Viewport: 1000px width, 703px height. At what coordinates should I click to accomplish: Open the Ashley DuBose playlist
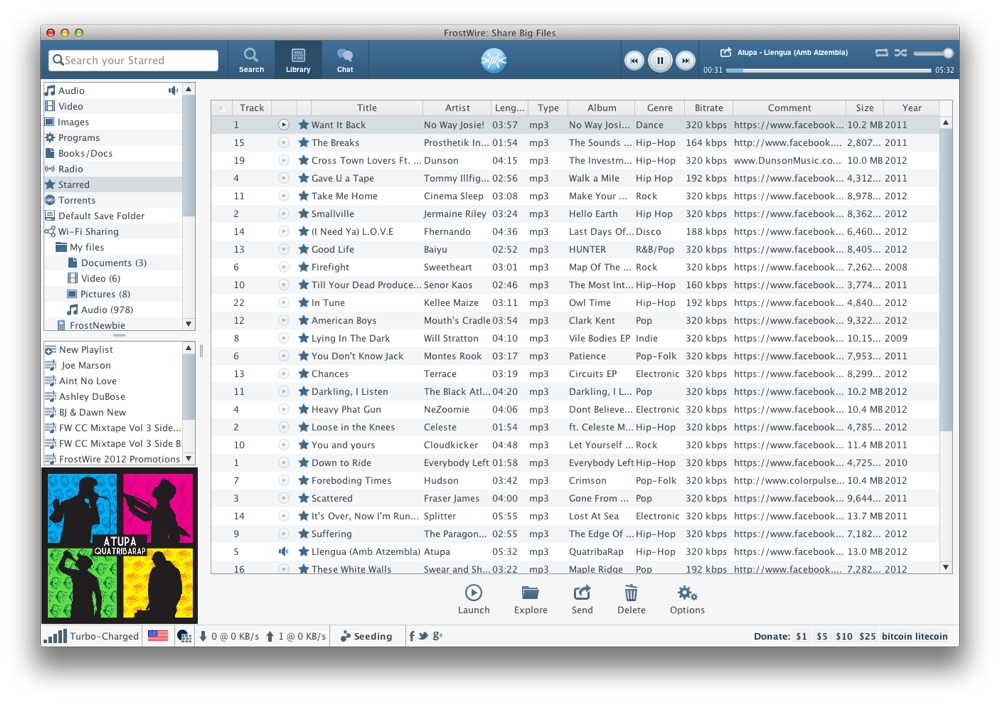(112, 397)
